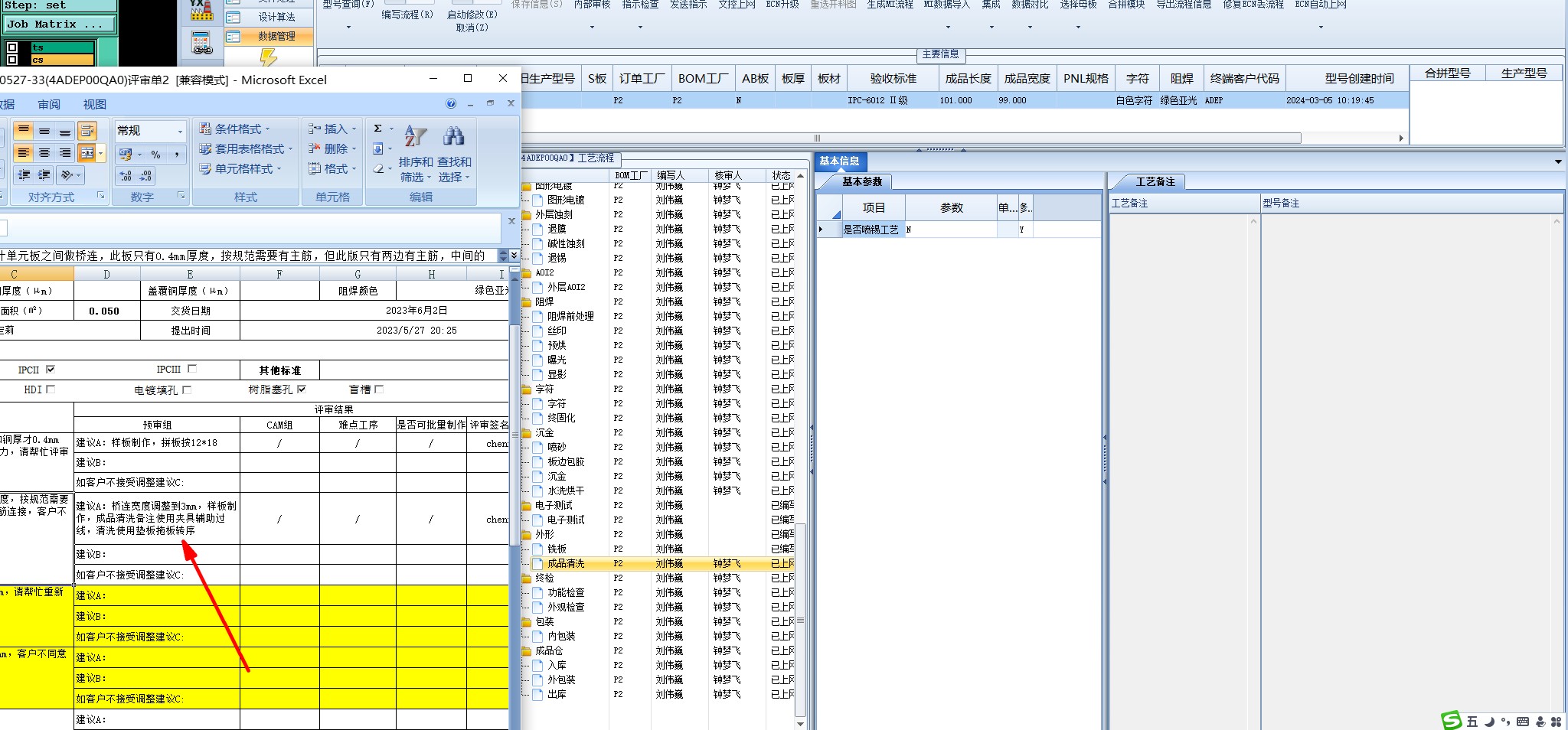The width and height of the screenshot is (1568, 730).
Task: Toggle the IPCII checkbox
Action: pos(51,369)
